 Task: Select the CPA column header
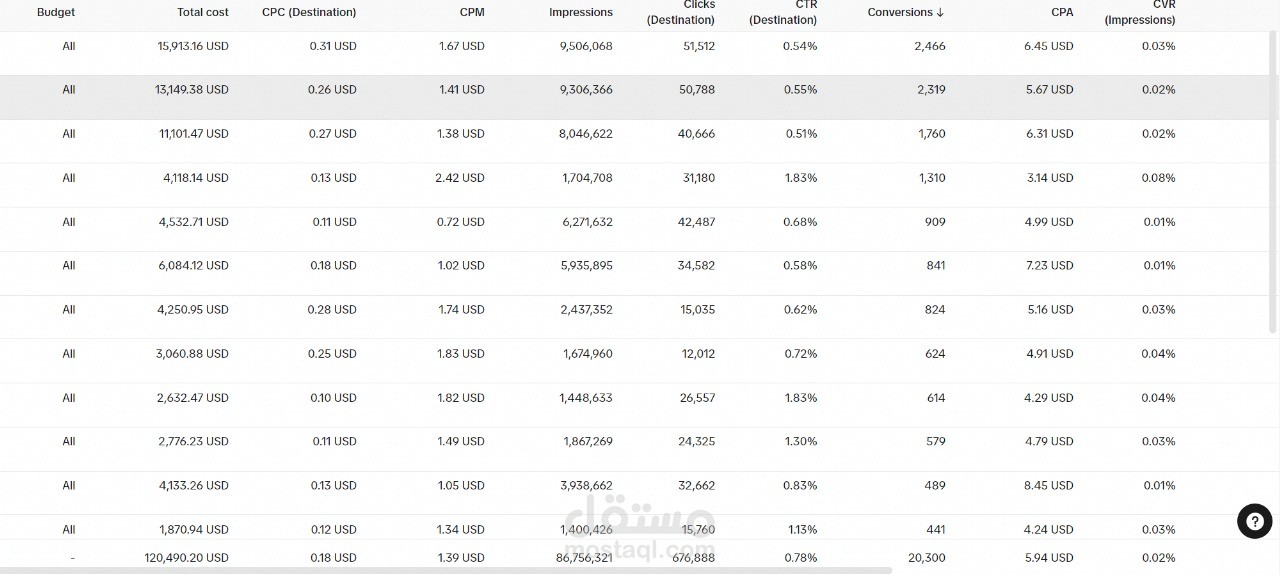pos(1062,12)
